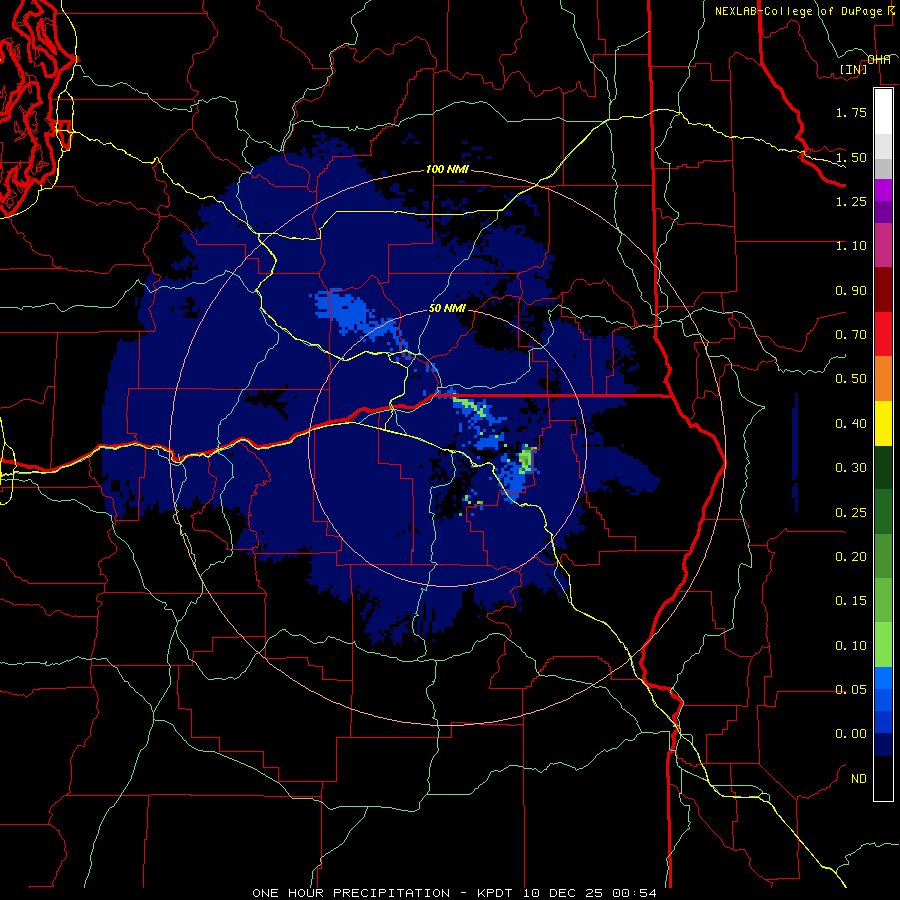Click the 0.50 legend value
900x900 pixels.
pyautogui.click(x=851, y=379)
